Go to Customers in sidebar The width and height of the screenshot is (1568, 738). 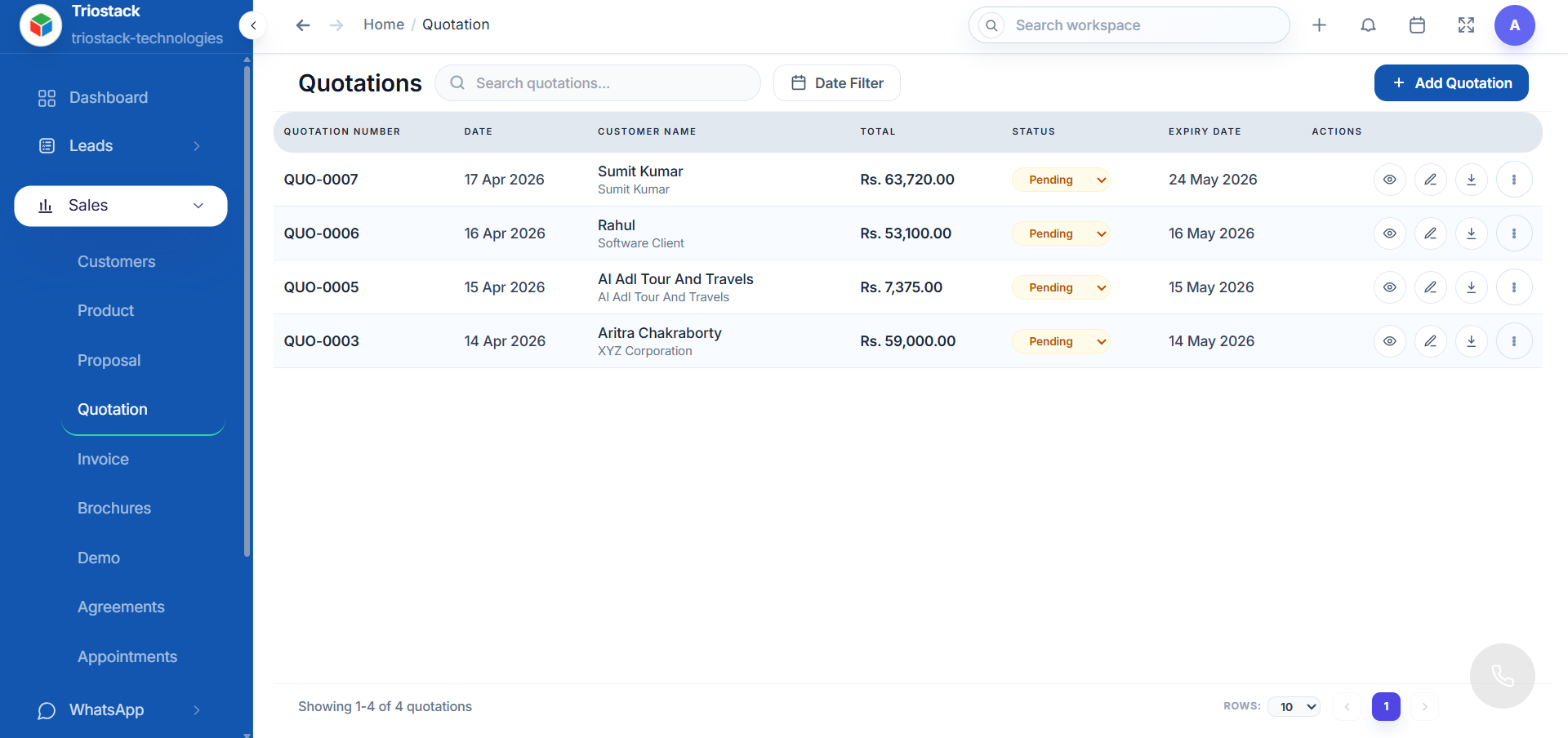point(116,262)
